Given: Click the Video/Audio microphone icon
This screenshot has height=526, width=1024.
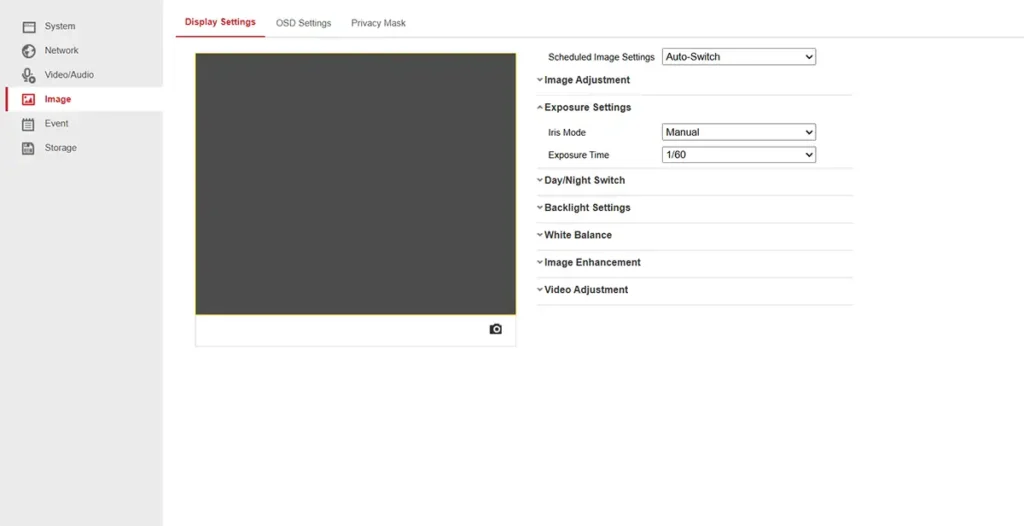Looking at the screenshot, I should coord(28,75).
